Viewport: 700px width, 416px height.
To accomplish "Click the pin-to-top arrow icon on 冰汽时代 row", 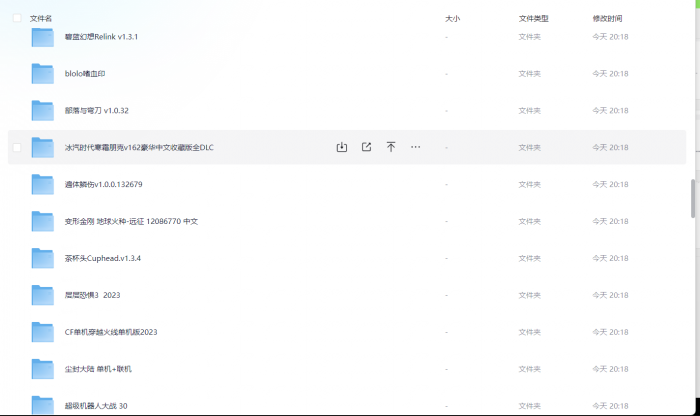I will pos(391,147).
